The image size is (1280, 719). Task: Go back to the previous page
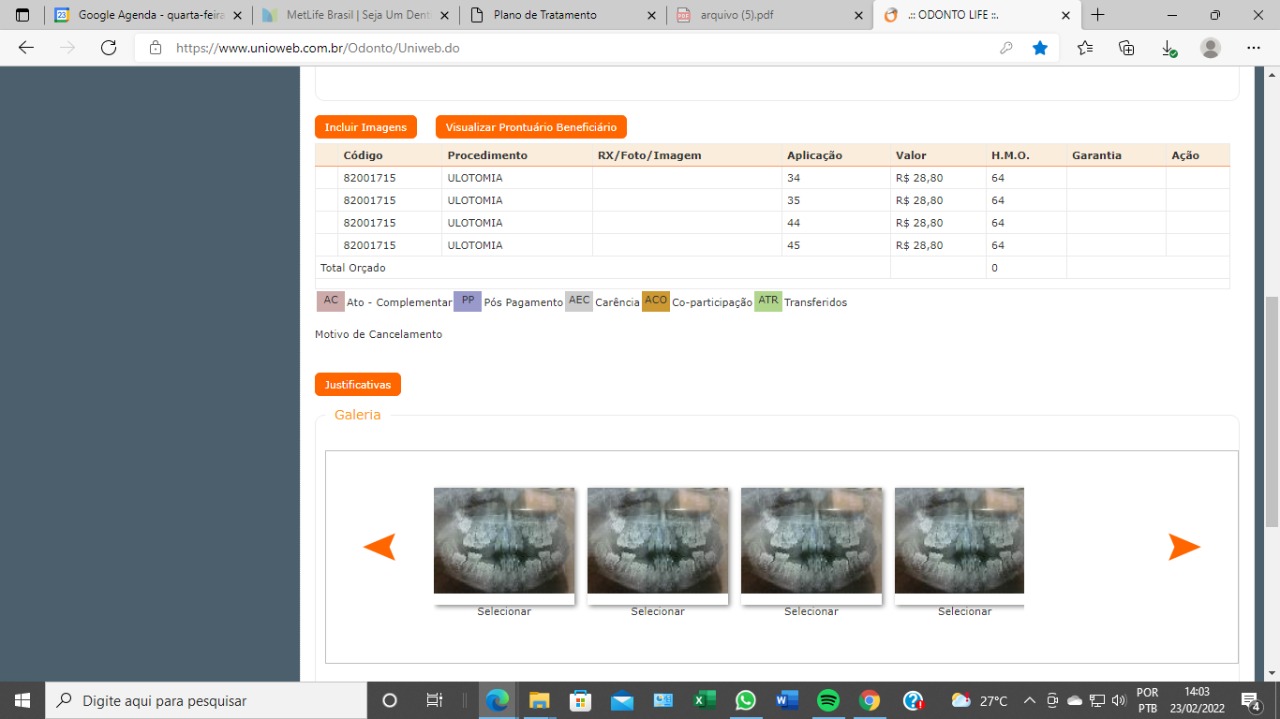click(26, 47)
